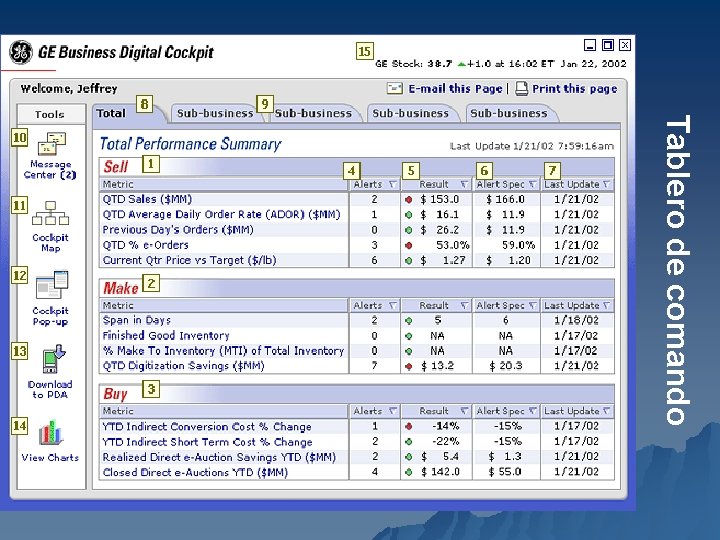Open Alerts filter arrow in Sell table
The width and height of the screenshot is (720, 540).
393,185
